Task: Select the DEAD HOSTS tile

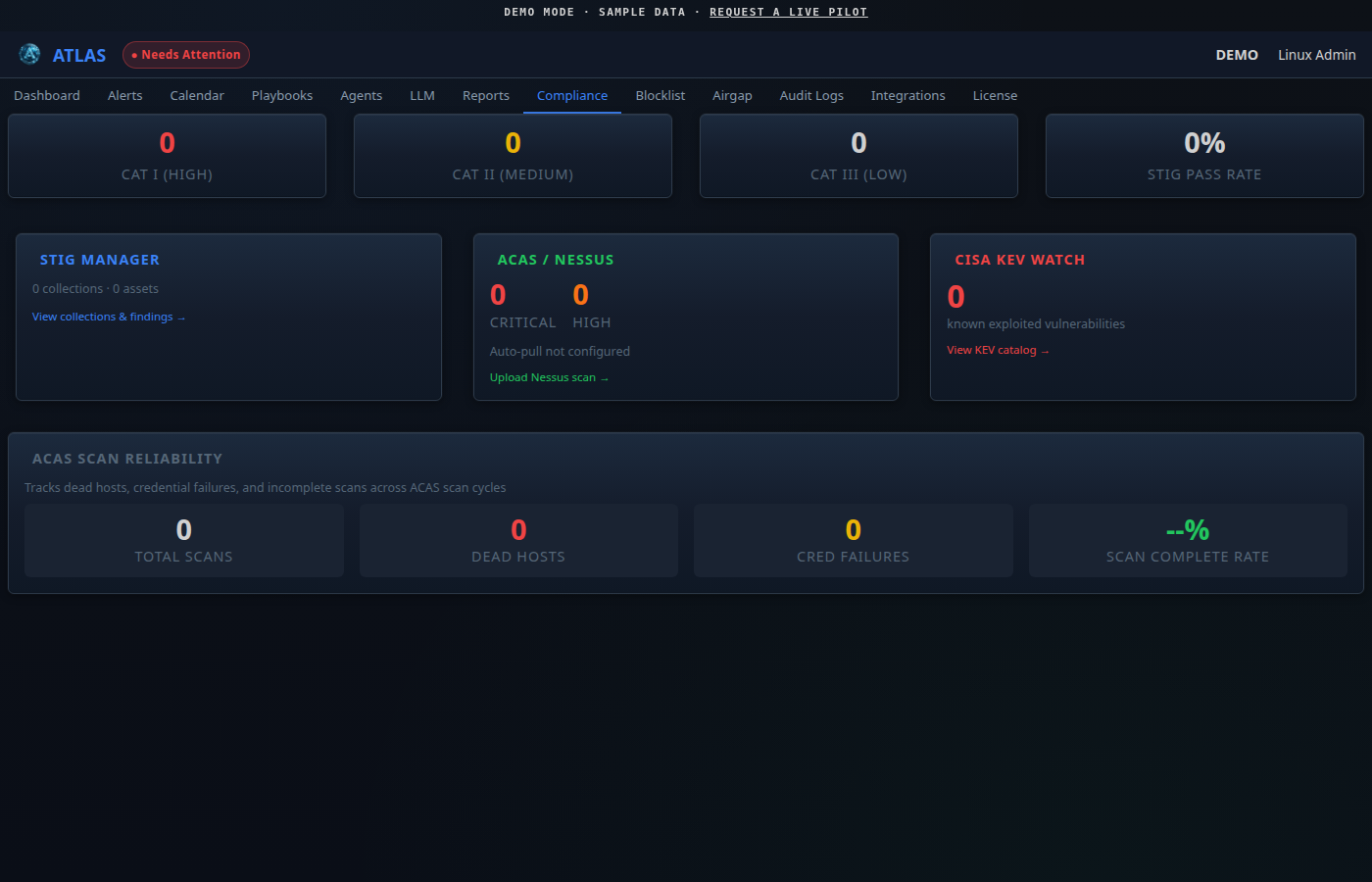Action: 518,540
